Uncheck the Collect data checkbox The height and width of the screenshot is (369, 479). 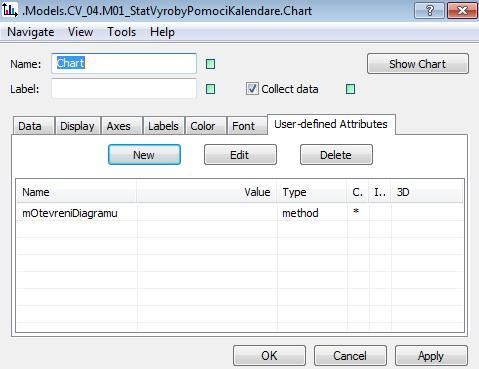(252, 89)
